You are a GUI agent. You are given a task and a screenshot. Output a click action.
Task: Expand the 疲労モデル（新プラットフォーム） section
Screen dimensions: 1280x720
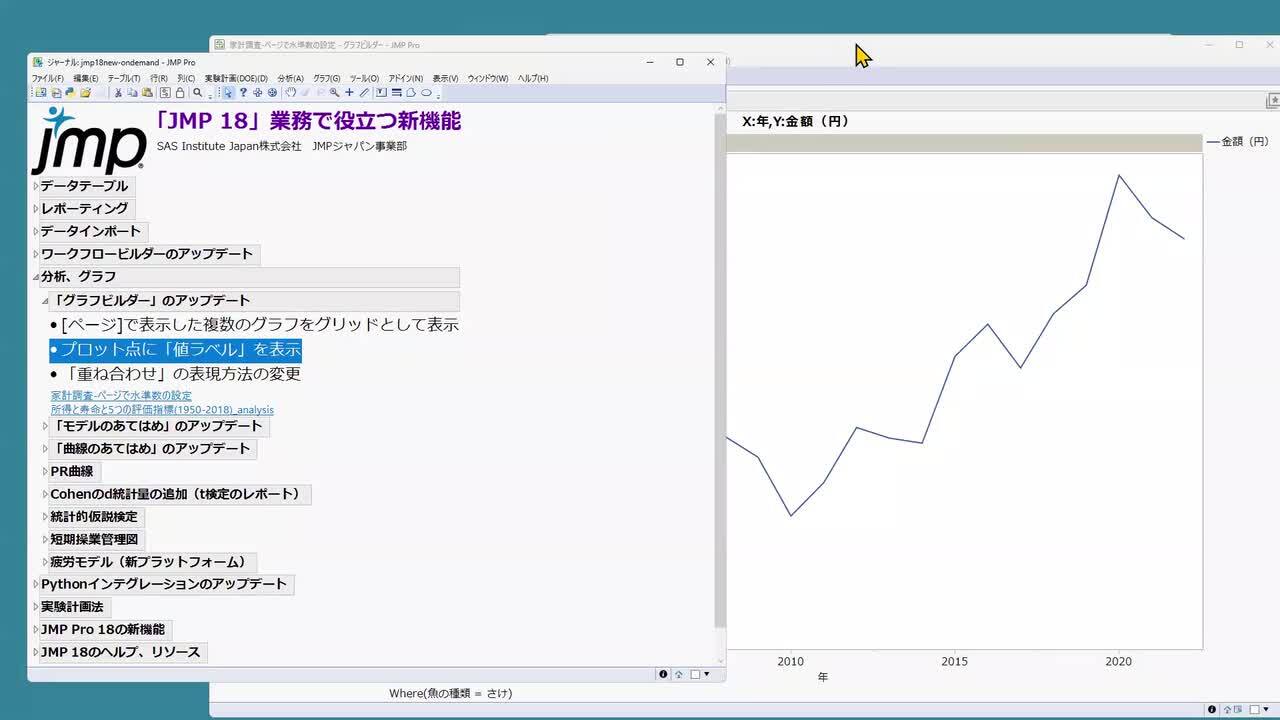click(x=45, y=562)
